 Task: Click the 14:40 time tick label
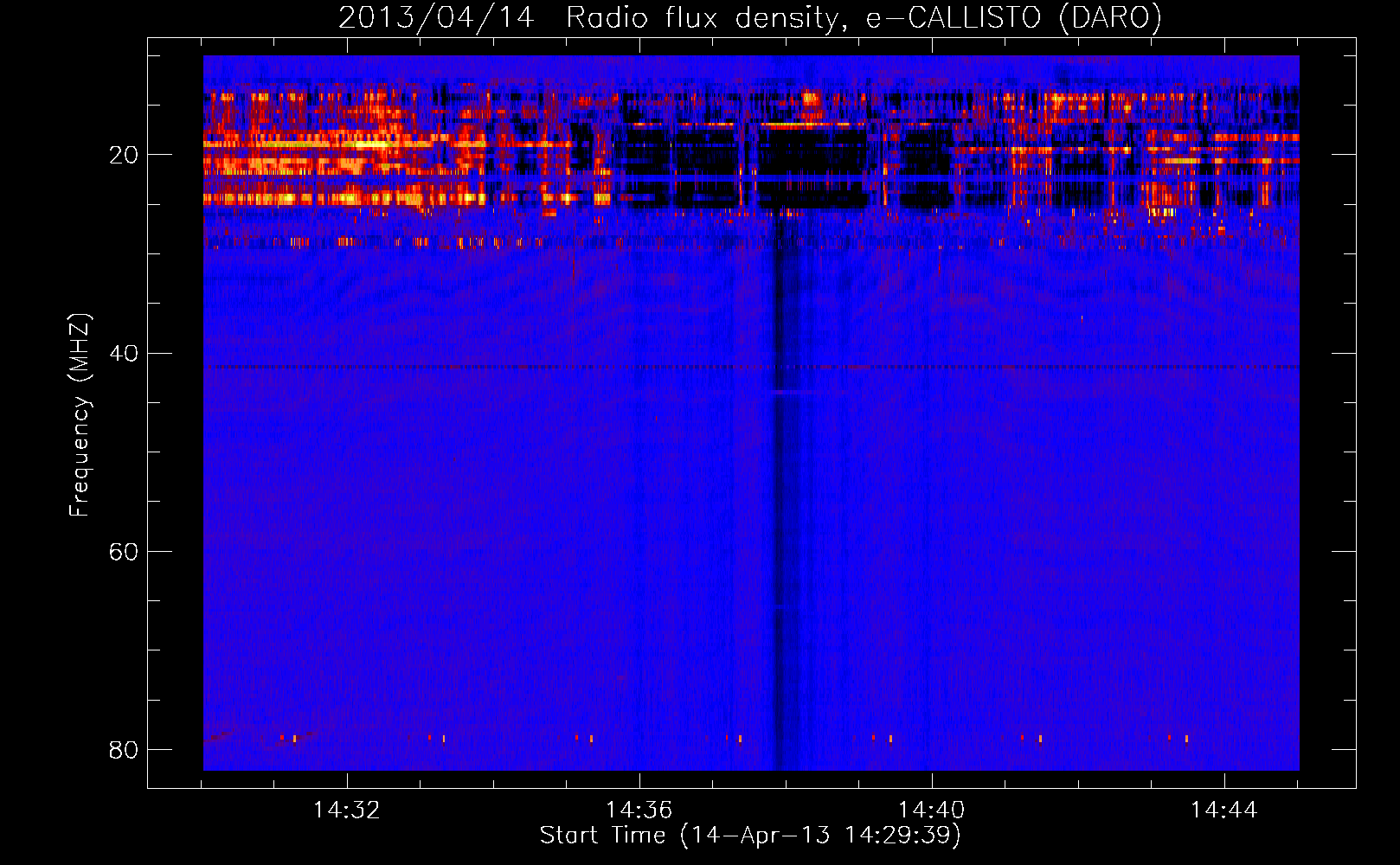click(x=931, y=811)
